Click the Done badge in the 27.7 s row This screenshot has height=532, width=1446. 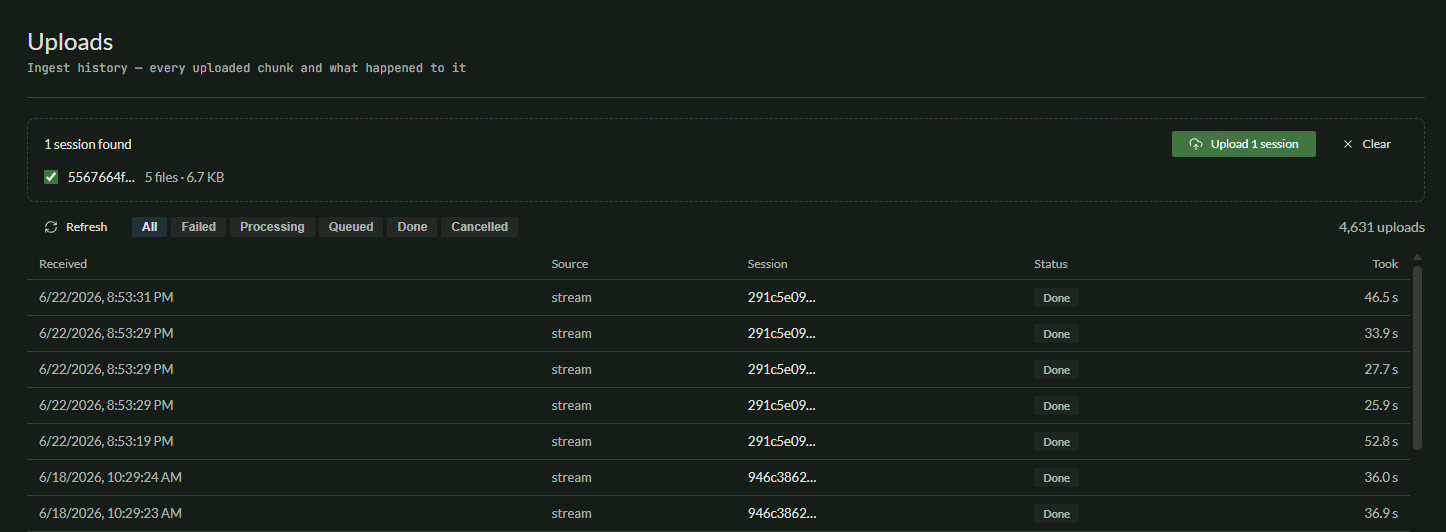1056,370
